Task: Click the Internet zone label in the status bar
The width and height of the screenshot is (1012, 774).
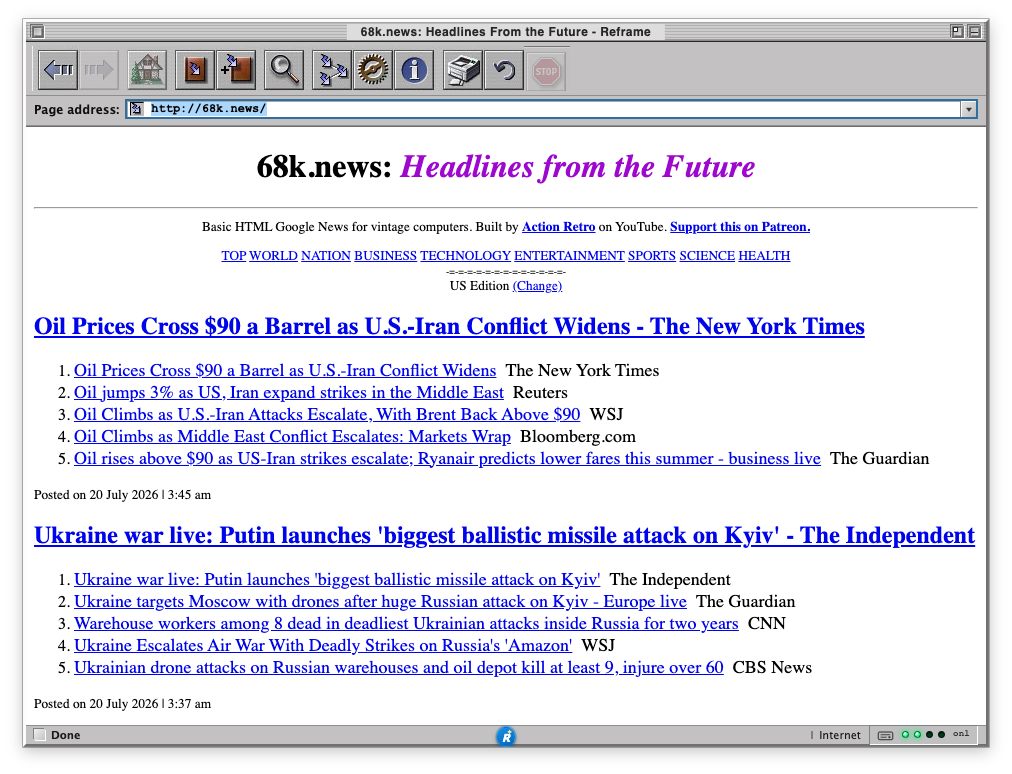Action: click(x=840, y=735)
